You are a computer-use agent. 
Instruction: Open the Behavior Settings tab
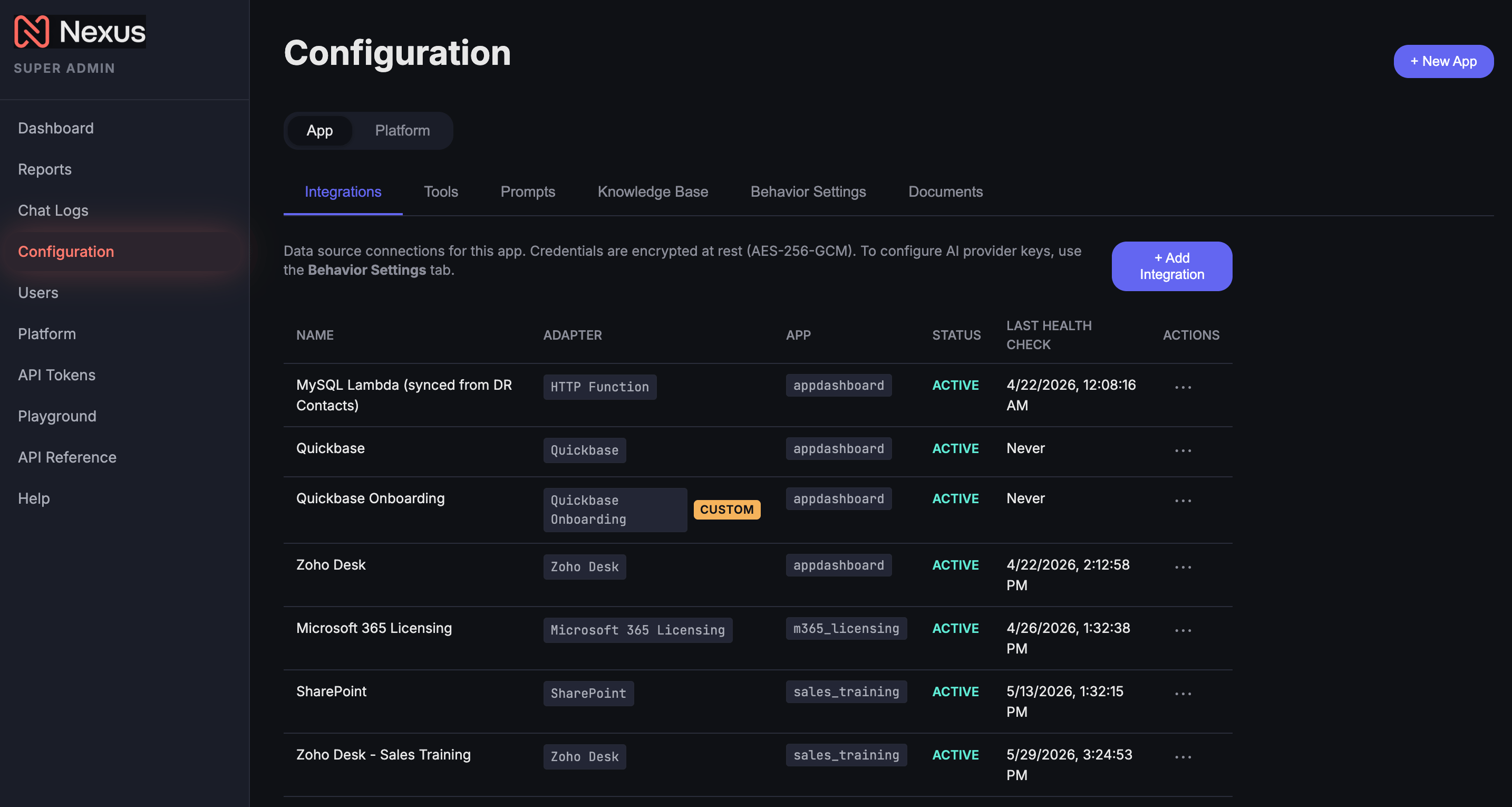click(x=808, y=191)
